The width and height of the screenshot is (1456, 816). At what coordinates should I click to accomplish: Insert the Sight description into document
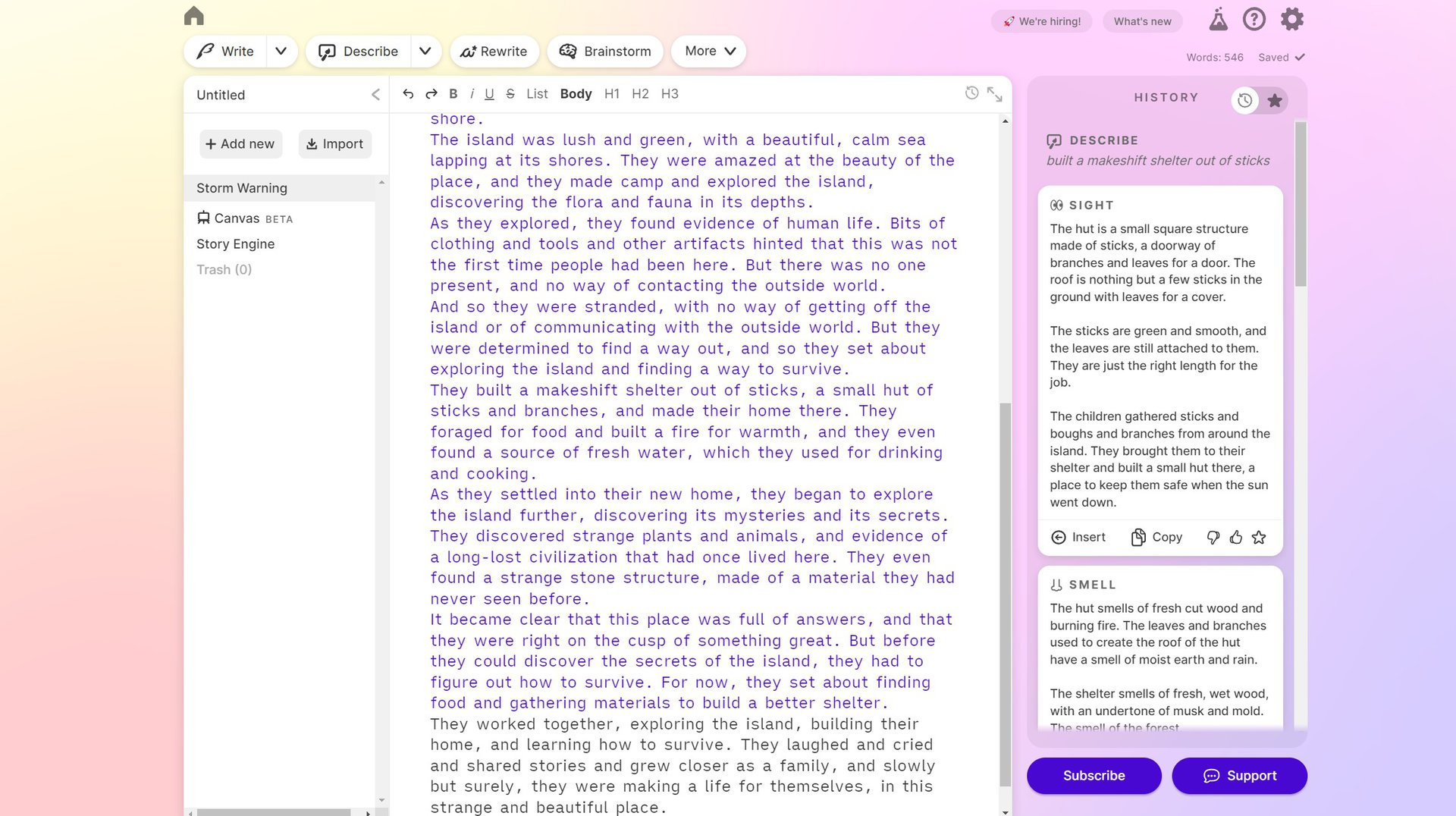tap(1078, 538)
